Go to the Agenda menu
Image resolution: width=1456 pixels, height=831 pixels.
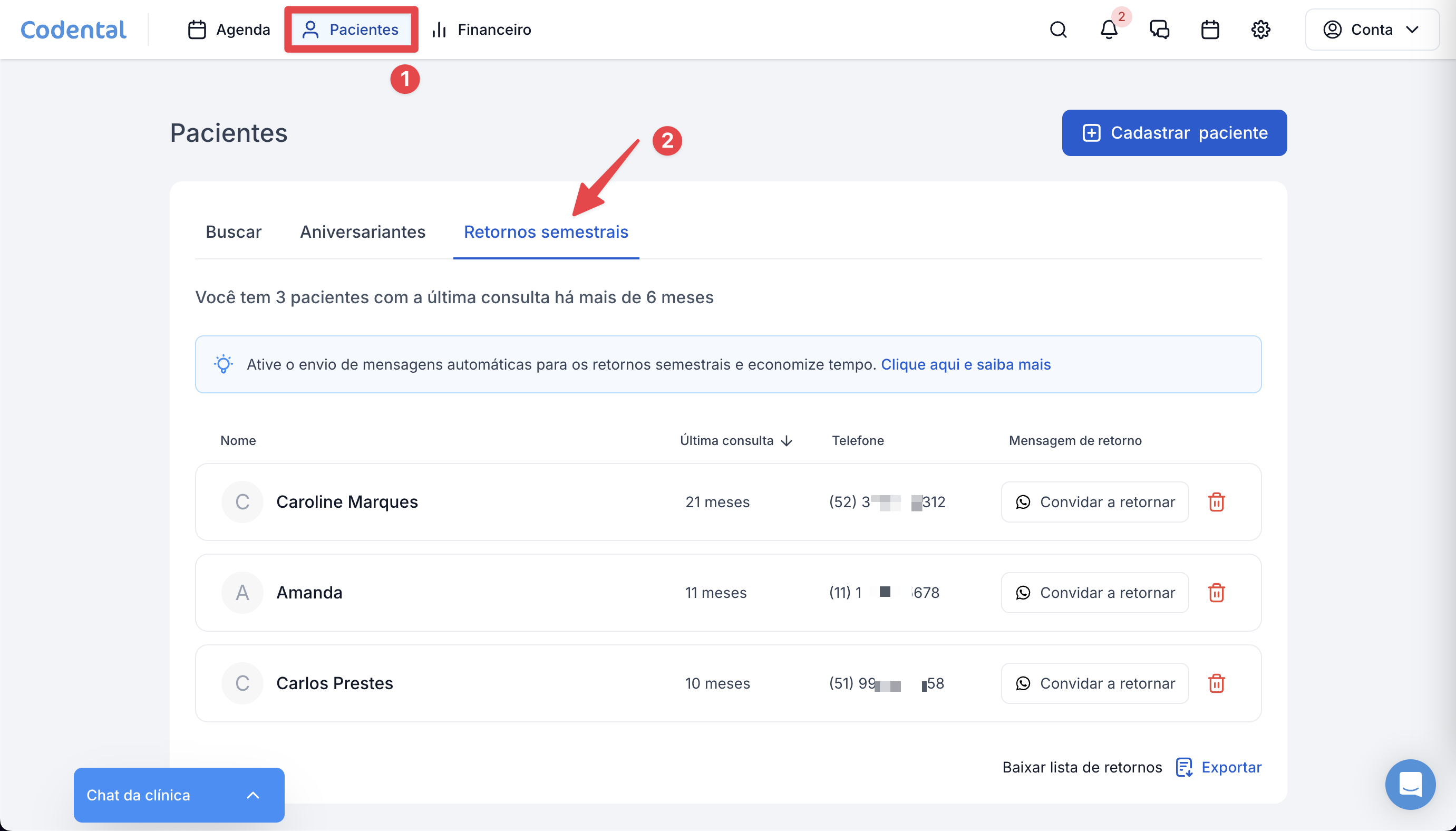[x=229, y=30]
